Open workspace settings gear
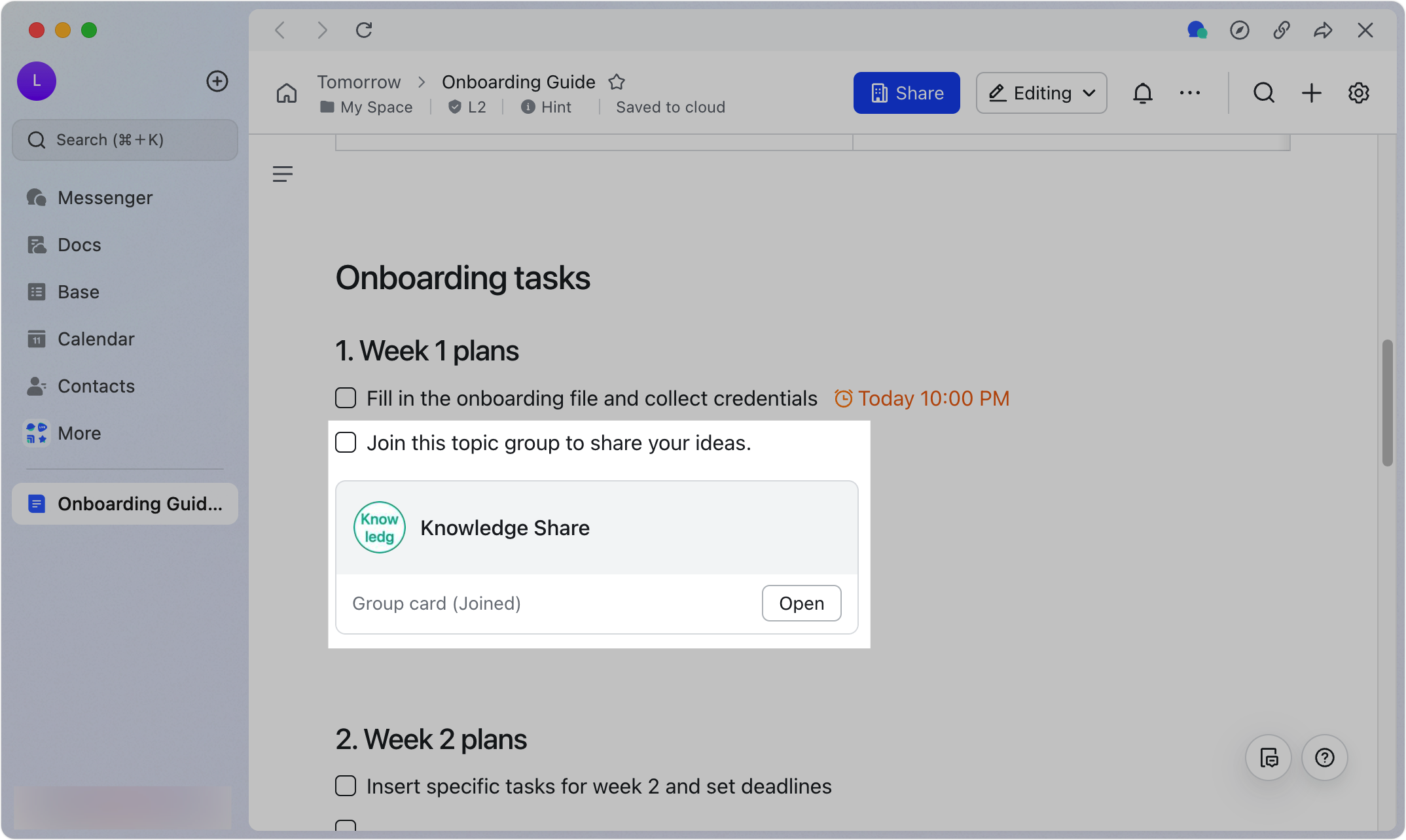The height and width of the screenshot is (840, 1406). coord(1358,93)
